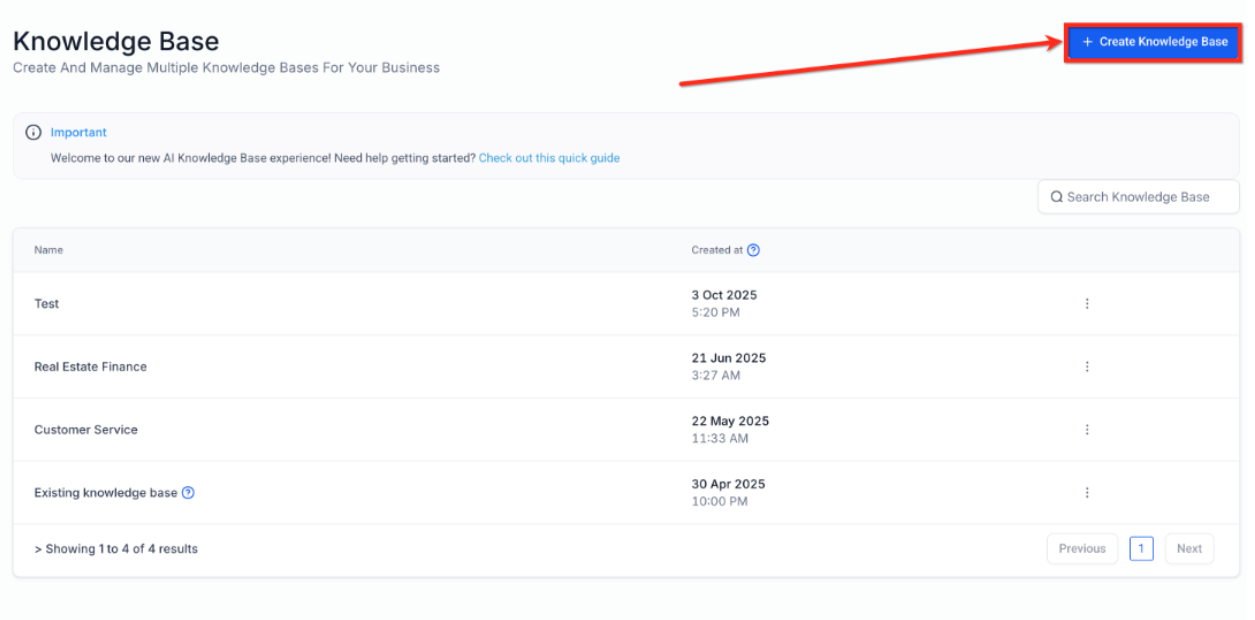
Task: Click help icon beside Existing knowledge base
Action: [x=188, y=493]
